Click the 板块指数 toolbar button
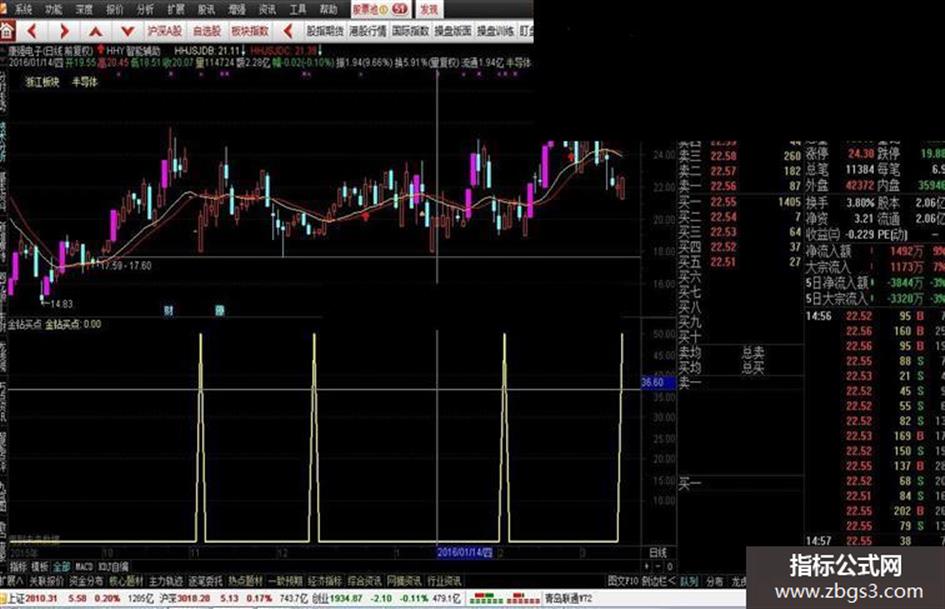The width and height of the screenshot is (945, 609). coord(250,31)
